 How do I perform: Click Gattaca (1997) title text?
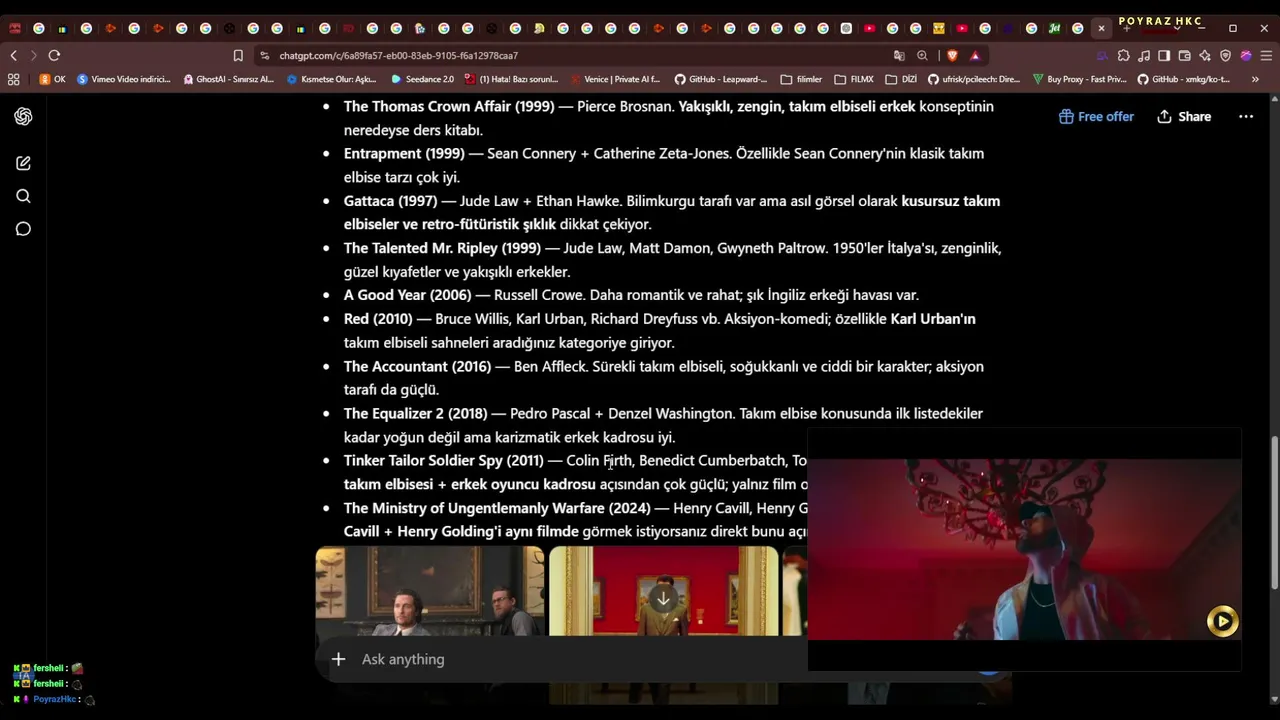(390, 201)
